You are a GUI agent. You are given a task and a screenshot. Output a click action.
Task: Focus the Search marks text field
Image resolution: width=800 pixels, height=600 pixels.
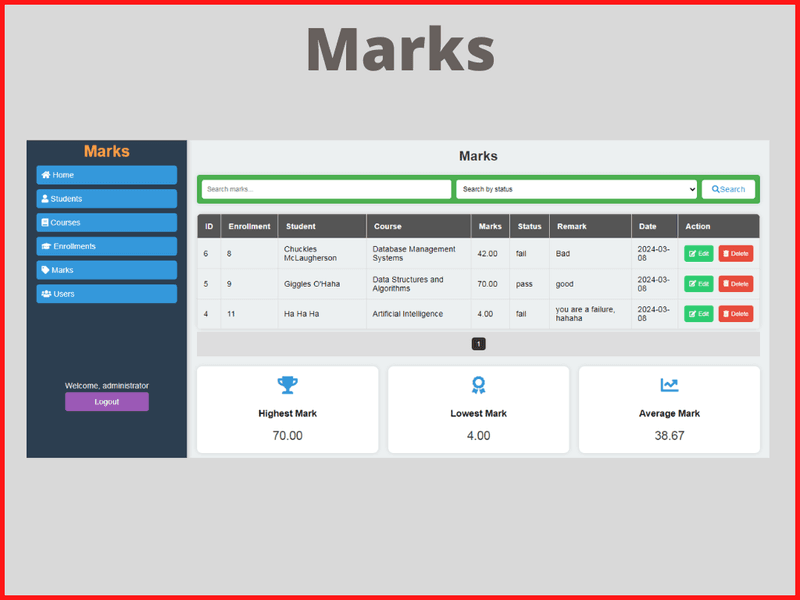(x=326, y=189)
